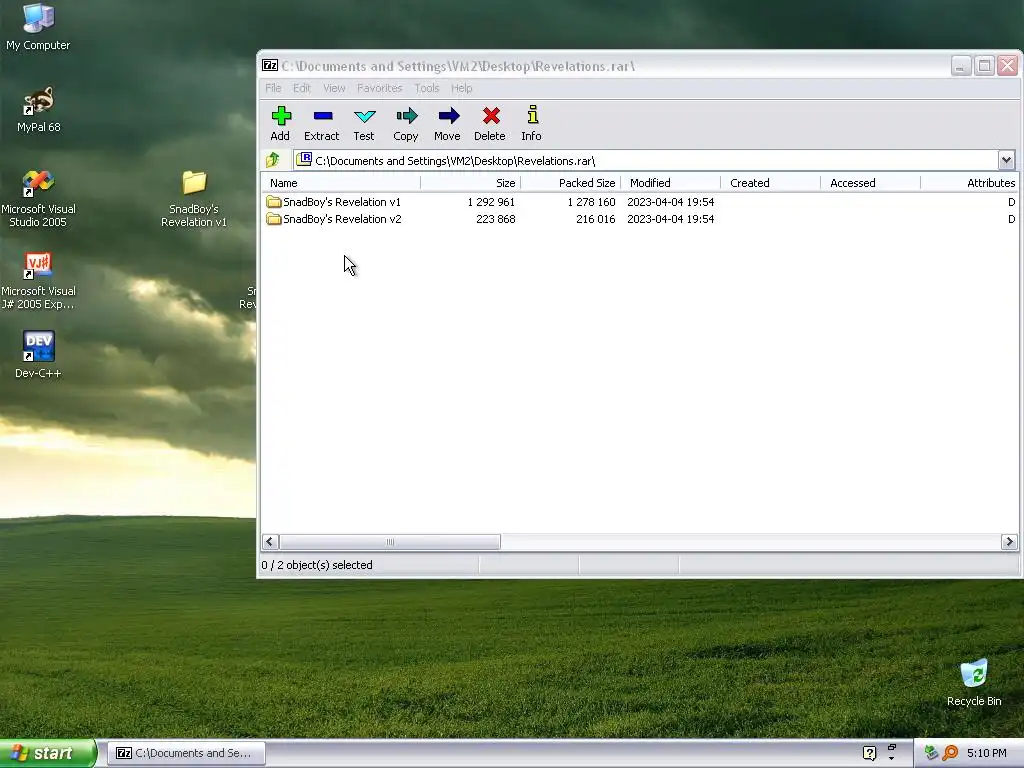Maximize the 7-Zip window

[984, 65]
